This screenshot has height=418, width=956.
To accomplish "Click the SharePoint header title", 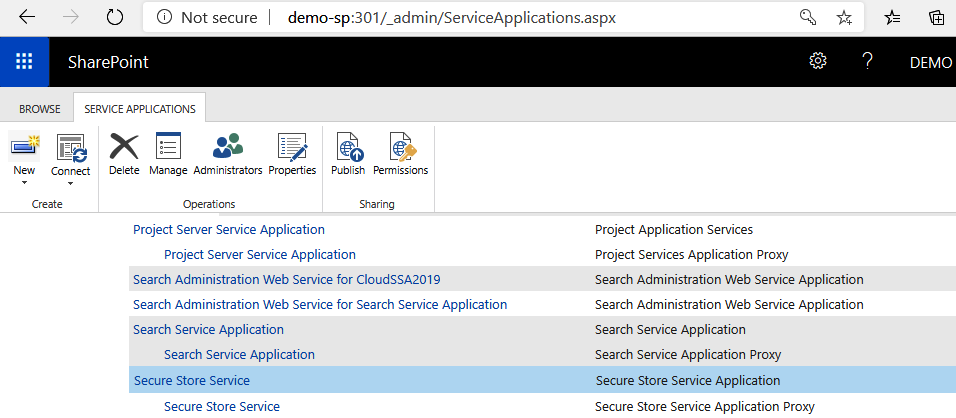I will [x=108, y=62].
